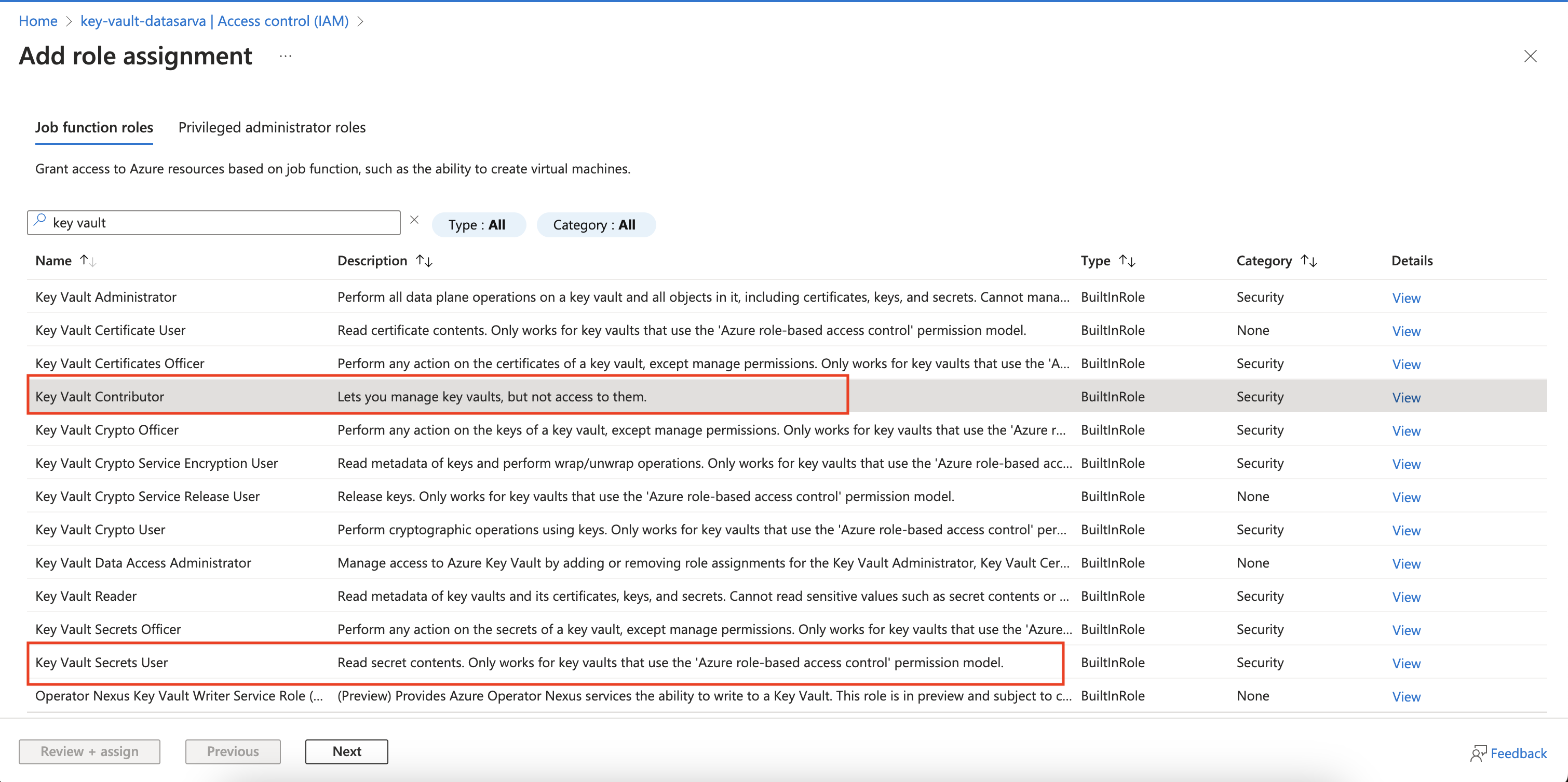Select the Key Vault Certificates Officer role
Viewport: 1568px width, 782px height.
[787, 363]
